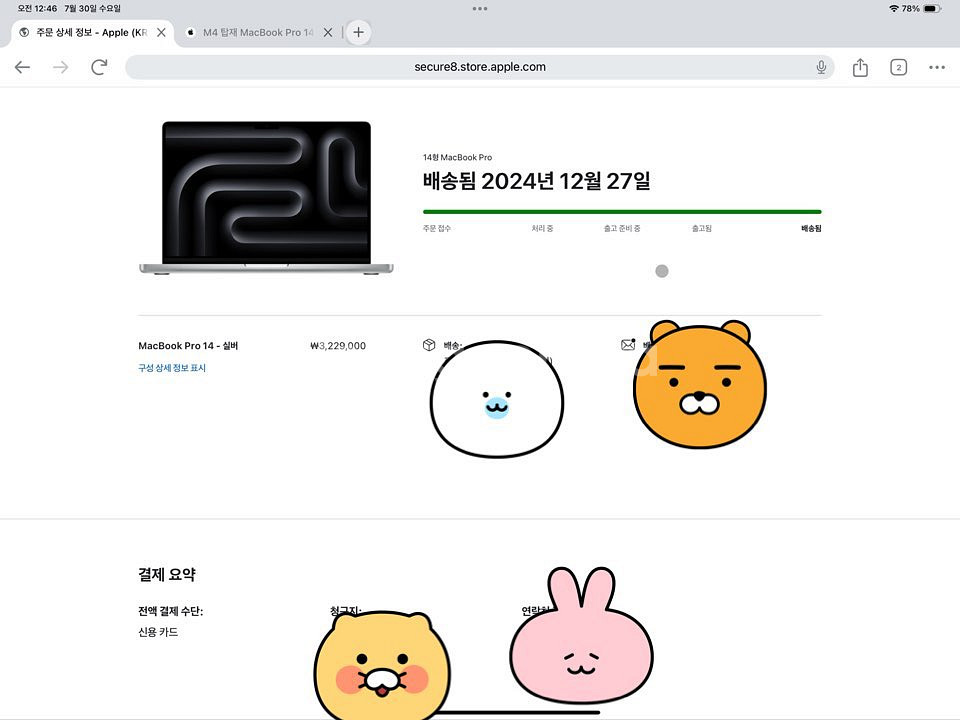Tap the 오전 12:46 clock in the status bar
Viewport: 960px width, 720px height.
click(x=37, y=9)
